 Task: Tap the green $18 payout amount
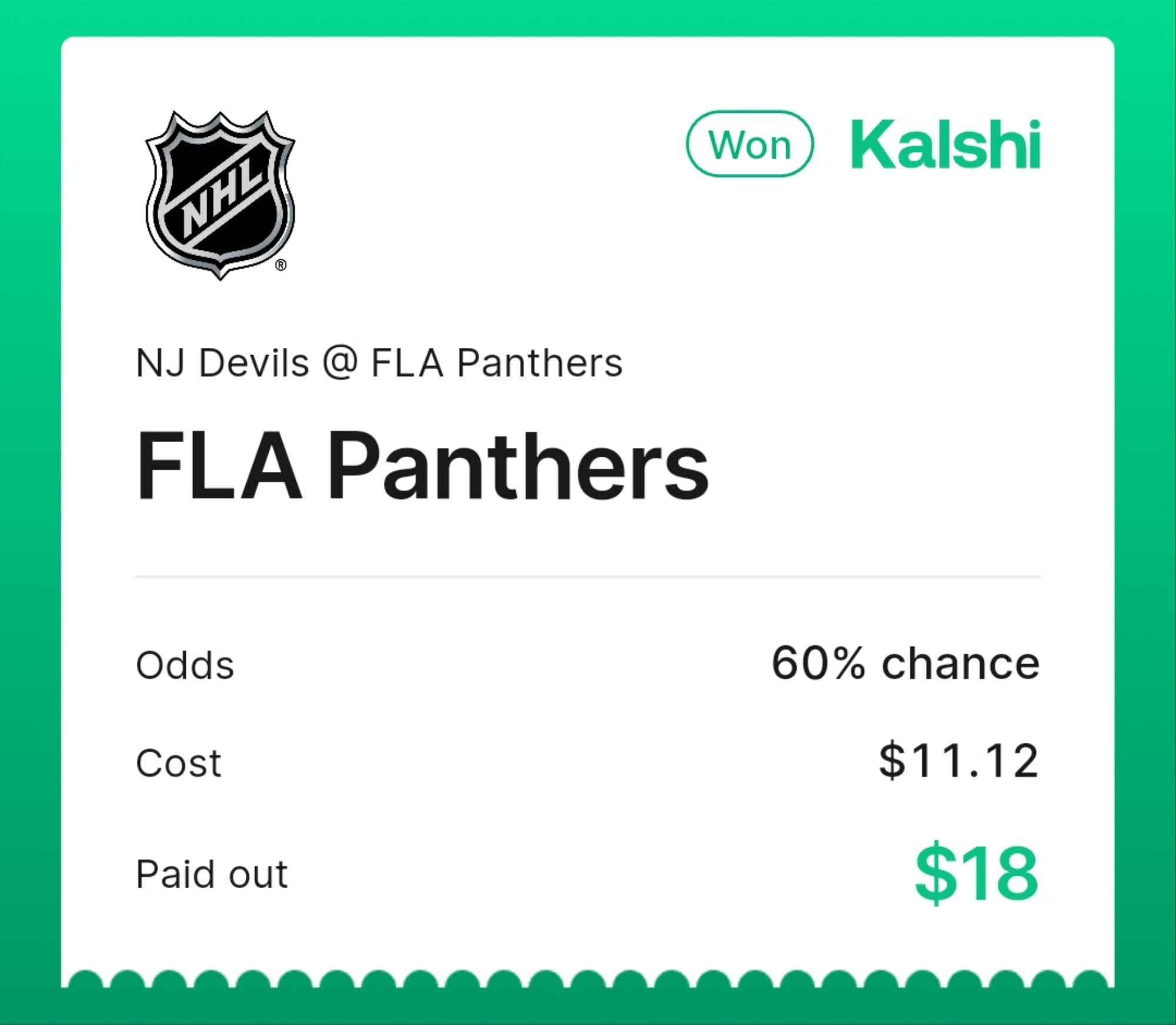point(976,873)
